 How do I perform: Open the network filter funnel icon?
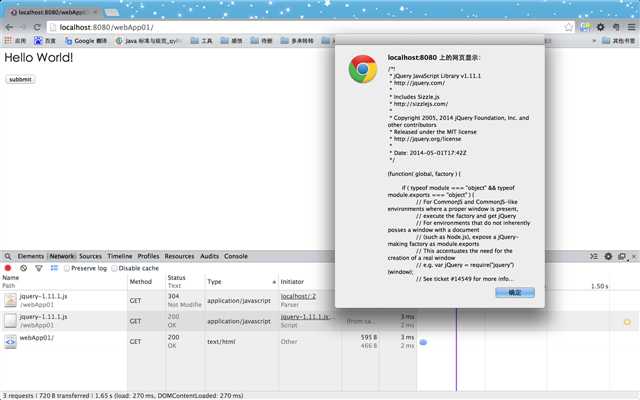(x=39, y=268)
